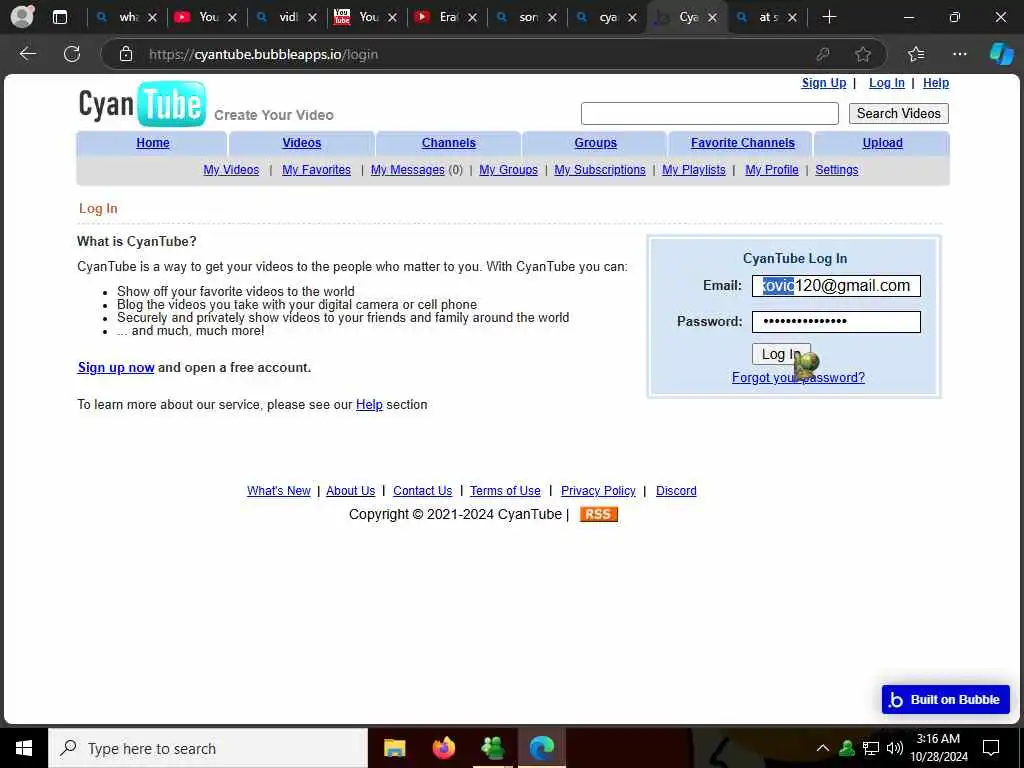
Task: Open Favorite Channels nav tab
Action: 743,143
